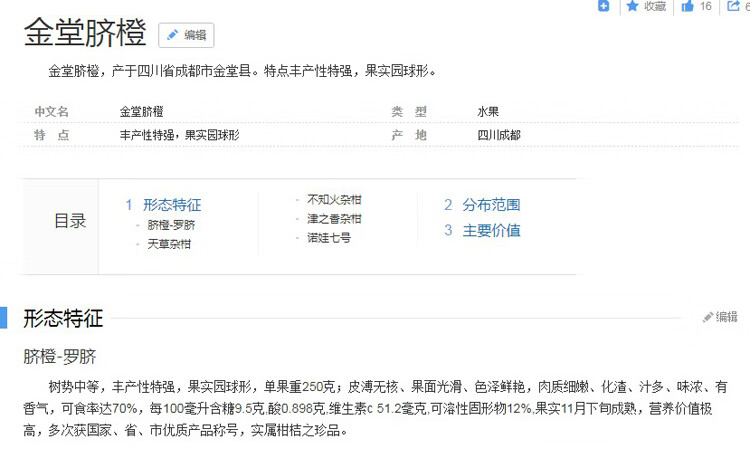The image size is (750, 458).
Task: Click the 目录 contents label
Action: [70, 221]
